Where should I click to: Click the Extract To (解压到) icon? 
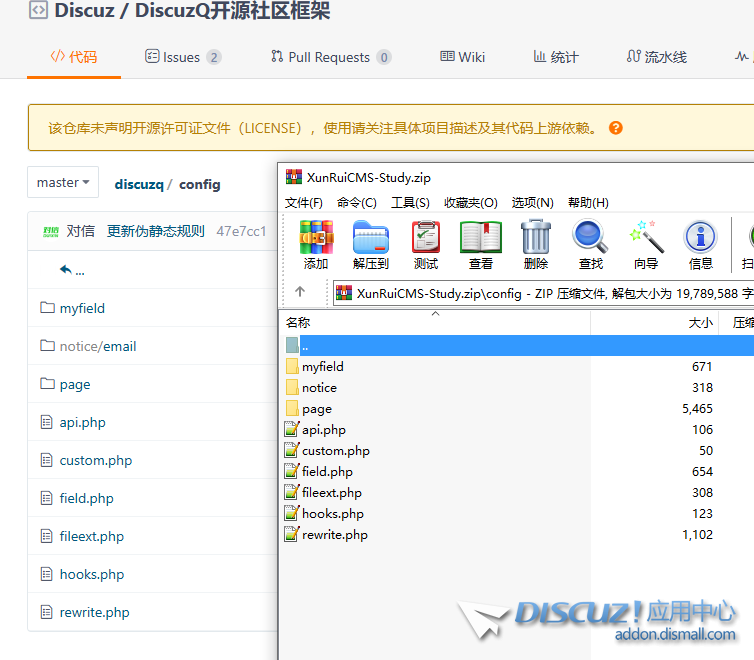pyautogui.click(x=371, y=245)
